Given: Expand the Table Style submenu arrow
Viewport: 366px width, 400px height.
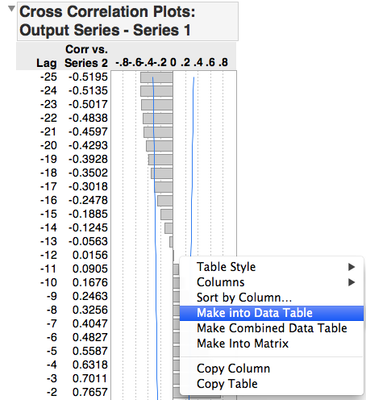Looking at the screenshot, I should click(x=351, y=267).
